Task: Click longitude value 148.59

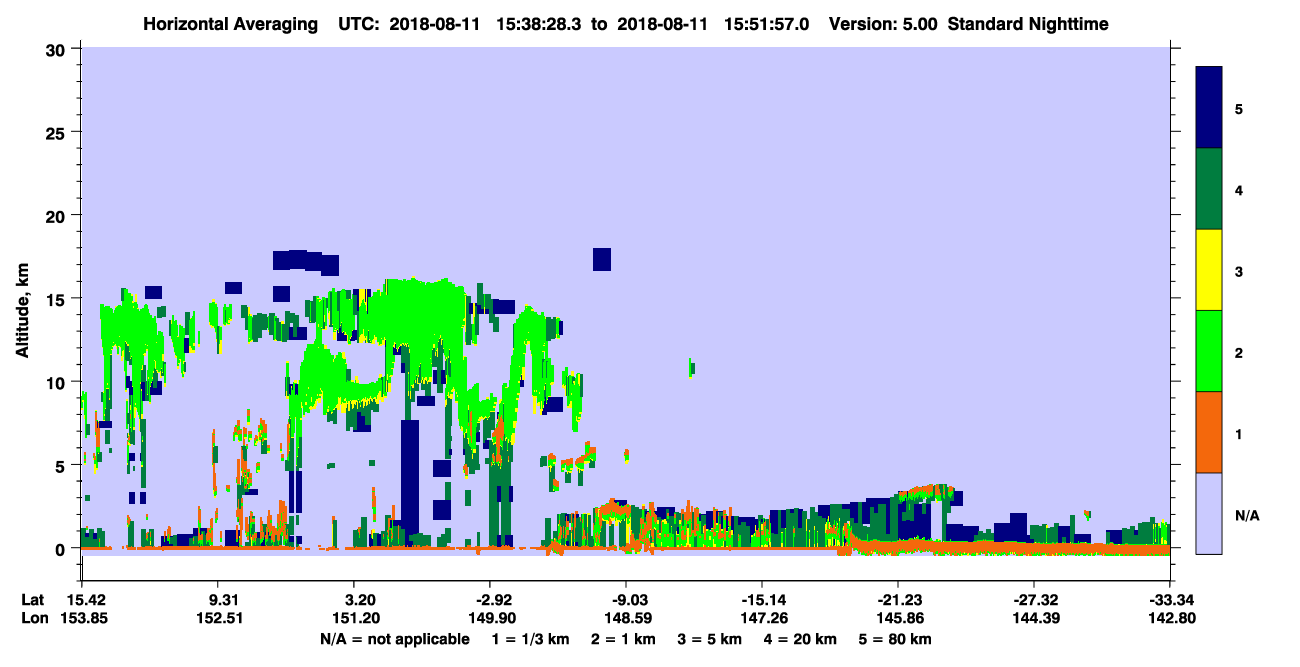Action: pyautogui.click(x=626, y=619)
